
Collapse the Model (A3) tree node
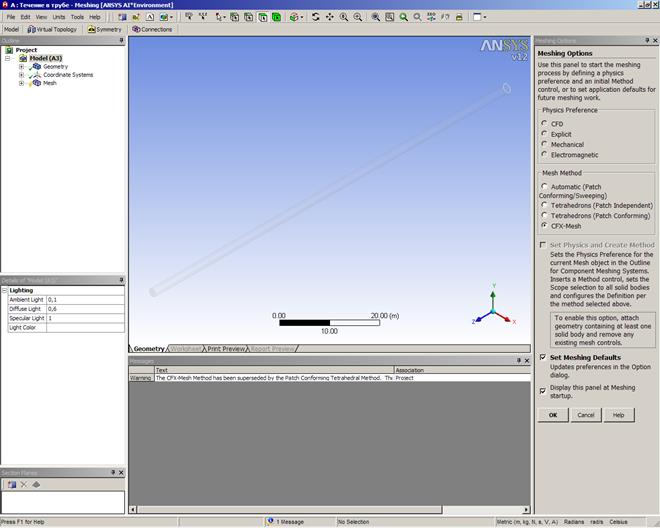8,58
